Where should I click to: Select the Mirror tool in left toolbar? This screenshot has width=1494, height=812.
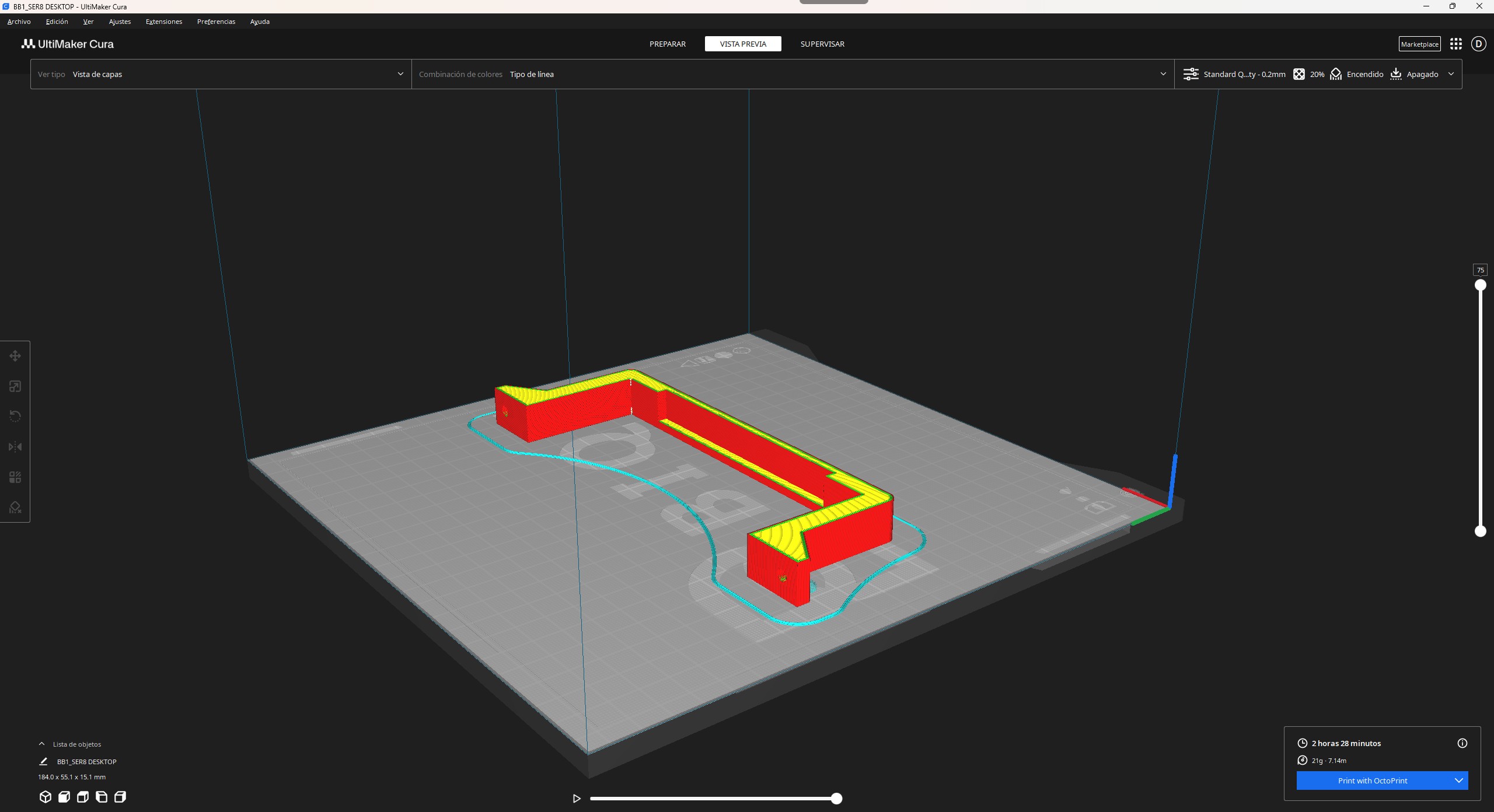tap(15, 447)
